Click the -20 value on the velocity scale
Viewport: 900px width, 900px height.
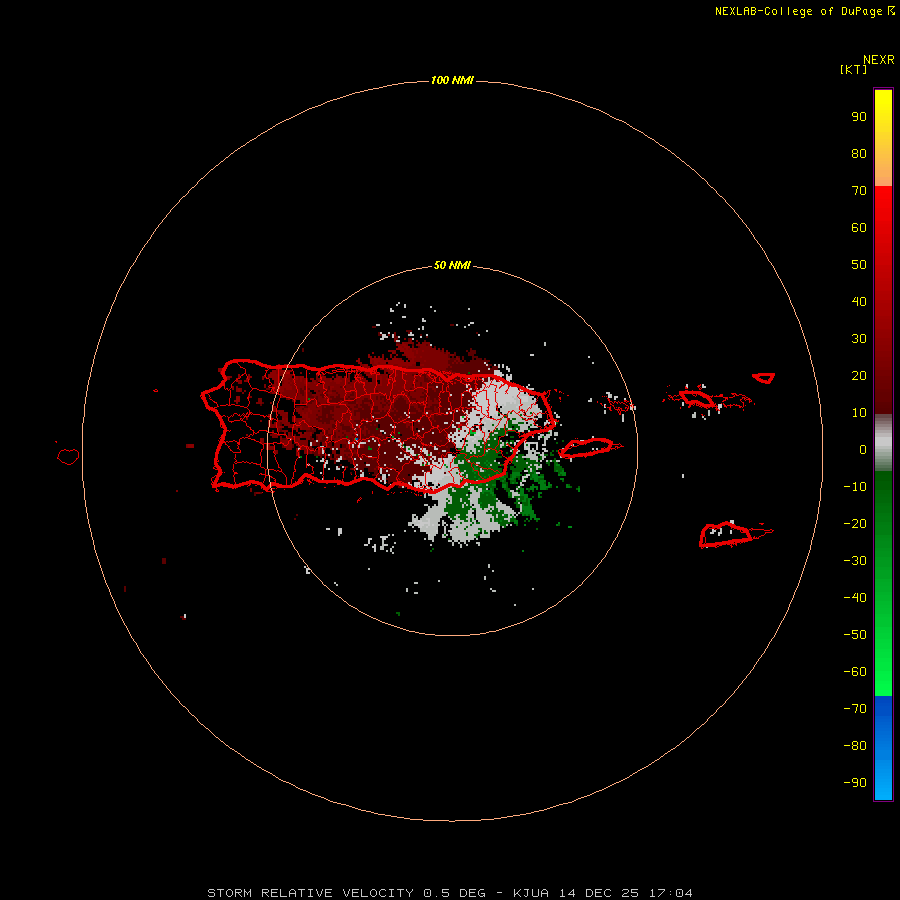click(855, 523)
